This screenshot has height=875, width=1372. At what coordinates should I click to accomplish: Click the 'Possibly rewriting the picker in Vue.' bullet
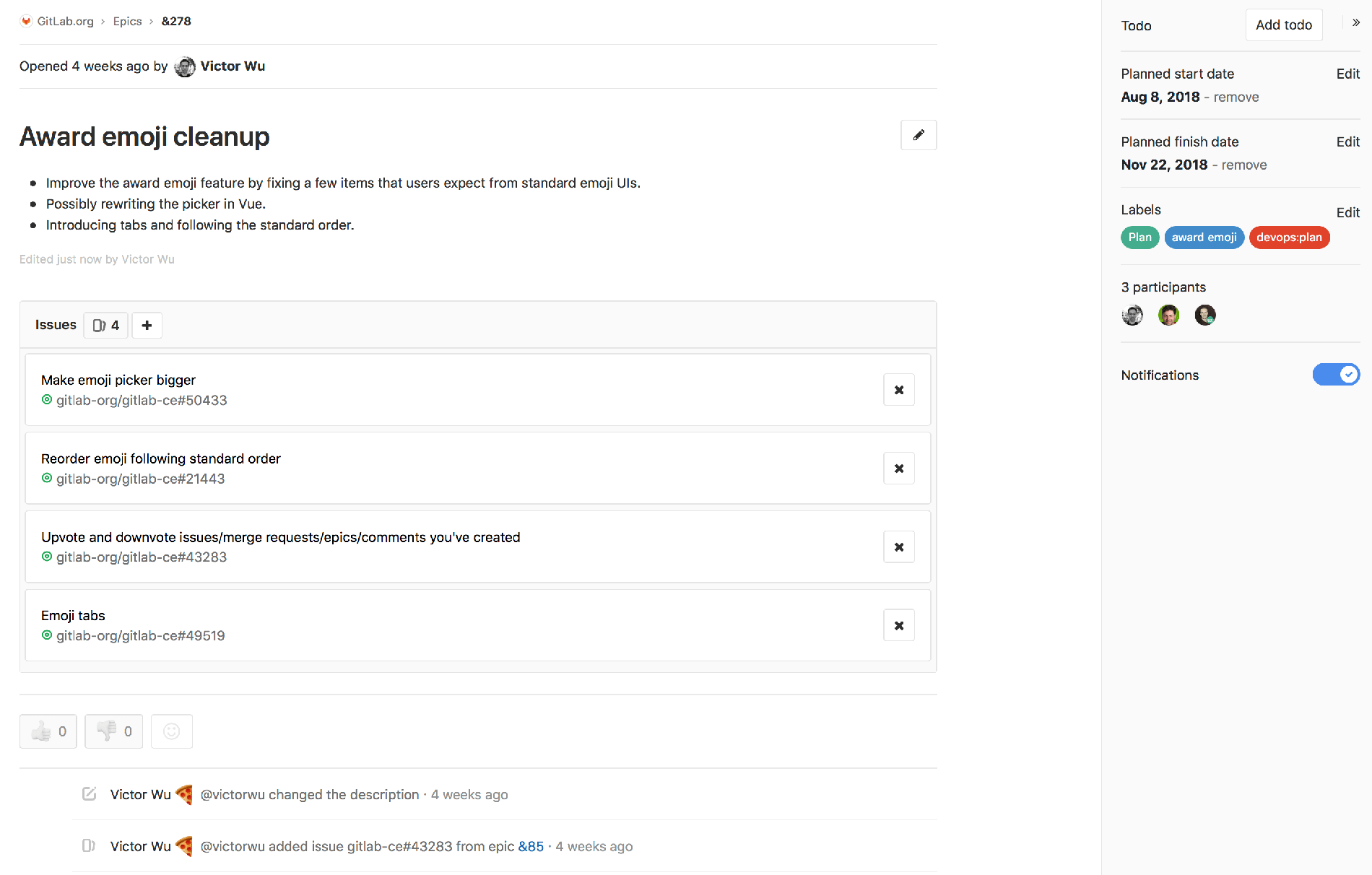click(x=156, y=204)
